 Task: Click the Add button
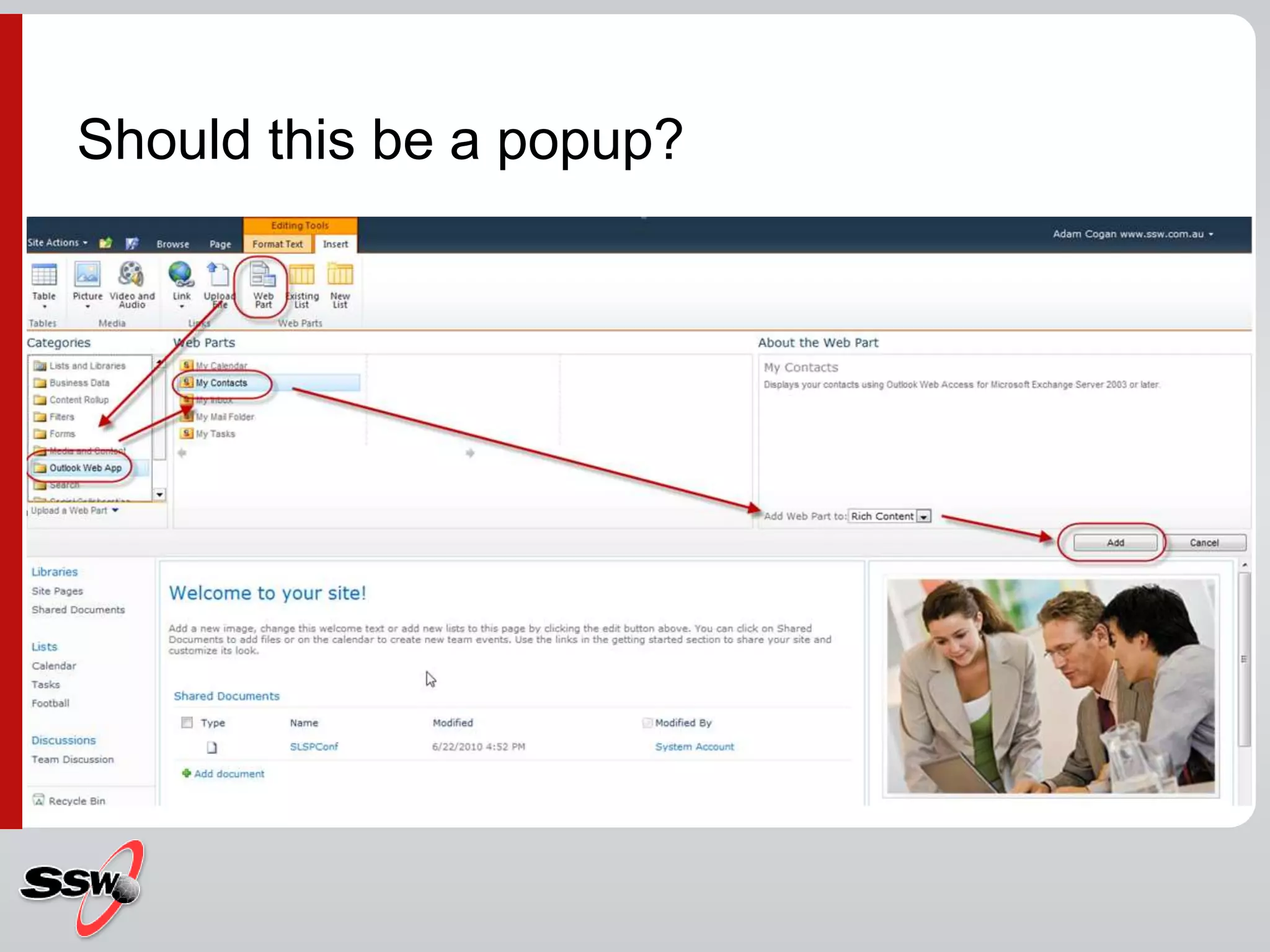click(x=1115, y=542)
